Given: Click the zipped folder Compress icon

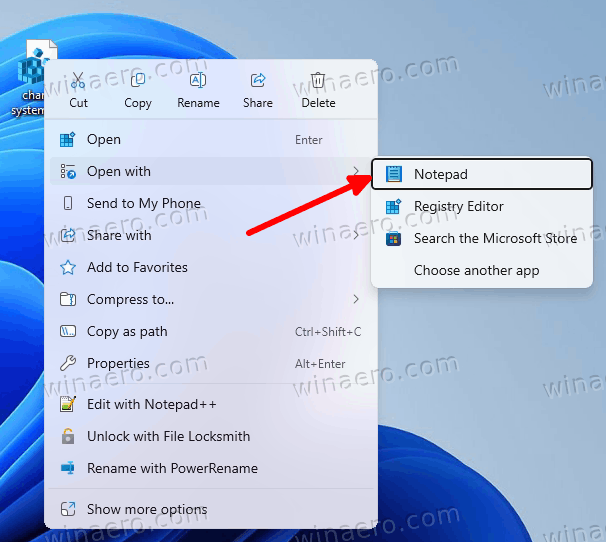Looking at the screenshot, I should point(68,299).
